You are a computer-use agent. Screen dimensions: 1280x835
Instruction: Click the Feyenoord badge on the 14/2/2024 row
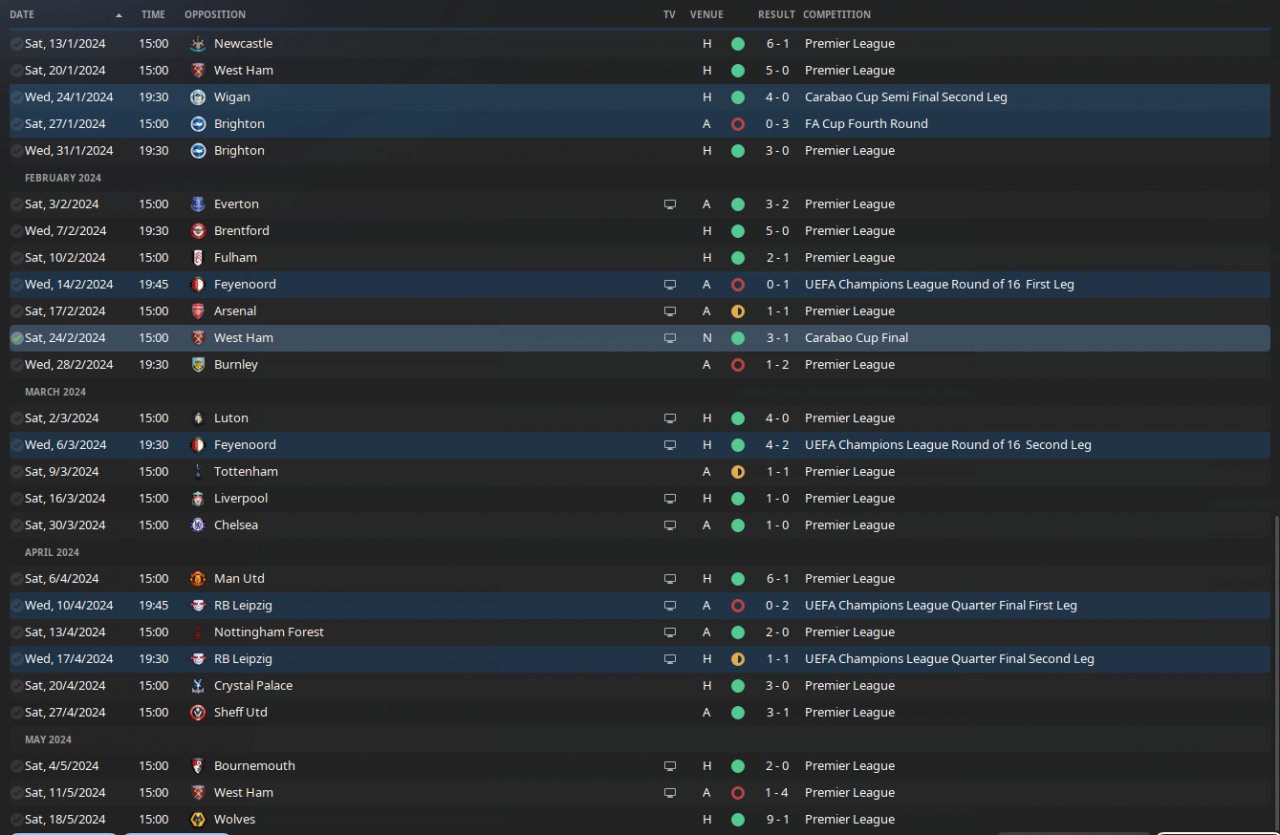point(198,285)
